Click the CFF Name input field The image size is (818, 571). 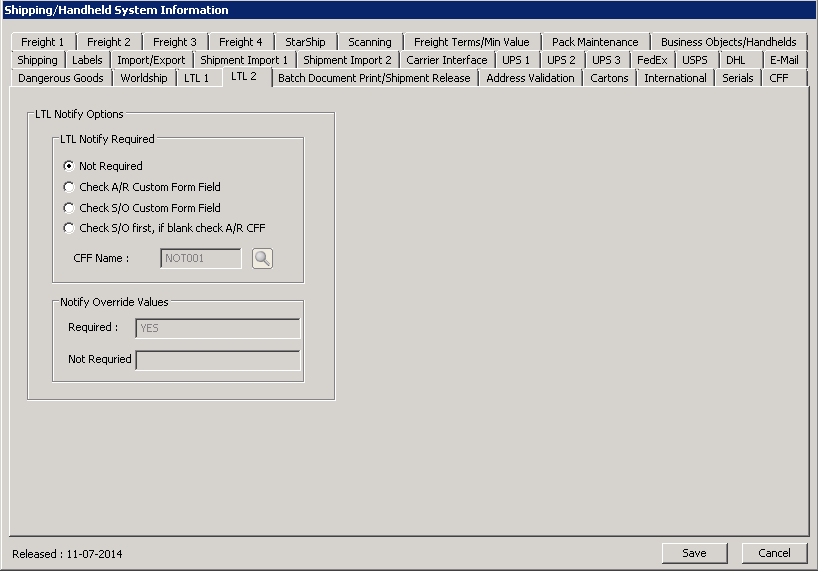click(x=201, y=259)
